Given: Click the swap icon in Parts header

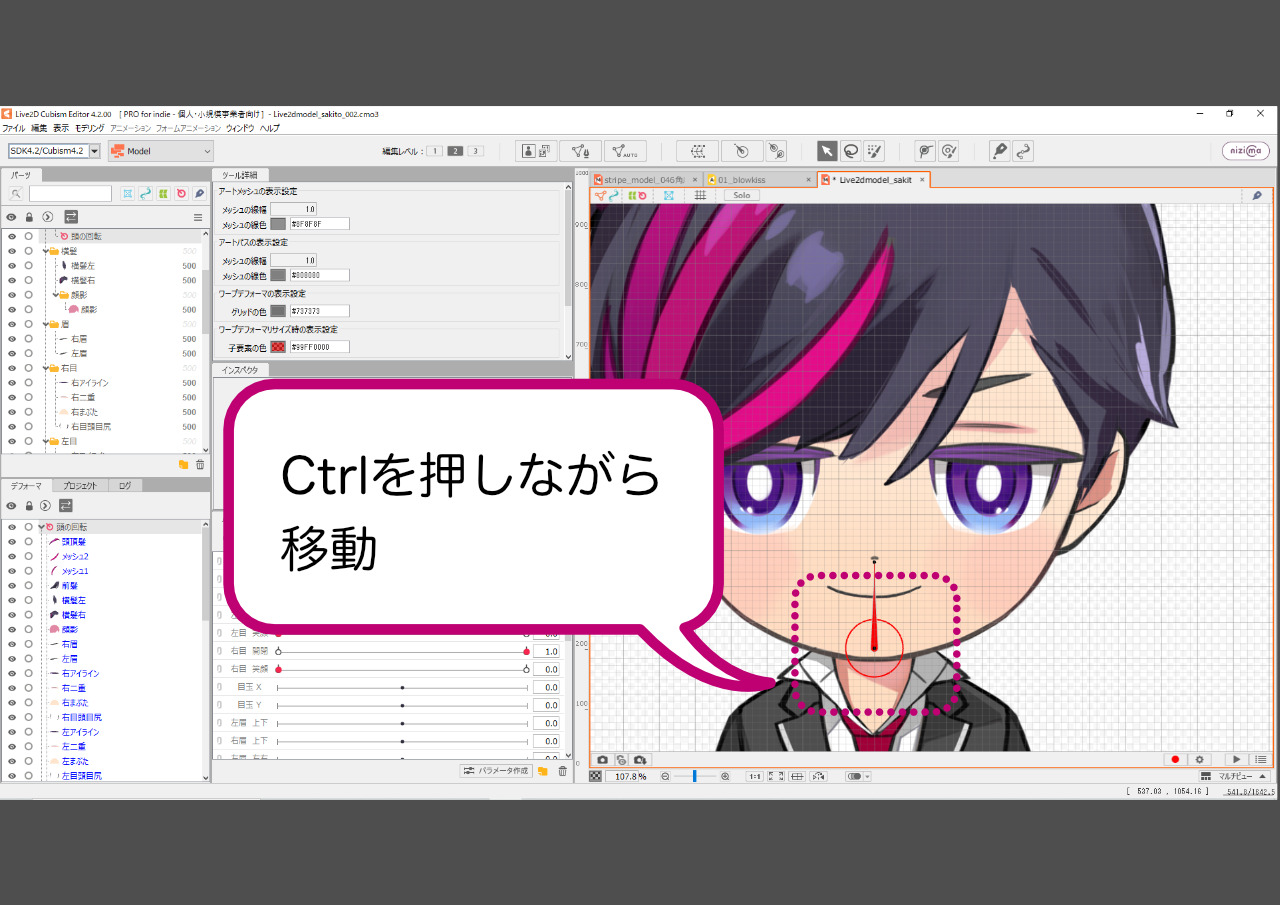Looking at the screenshot, I should pyautogui.click(x=71, y=216).
